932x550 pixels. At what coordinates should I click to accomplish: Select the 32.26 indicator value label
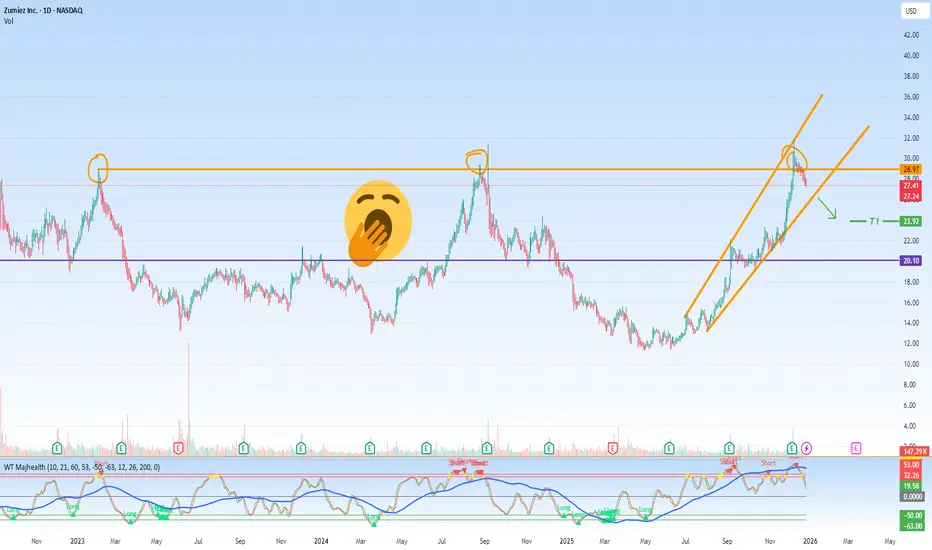[x=912, y=475]
